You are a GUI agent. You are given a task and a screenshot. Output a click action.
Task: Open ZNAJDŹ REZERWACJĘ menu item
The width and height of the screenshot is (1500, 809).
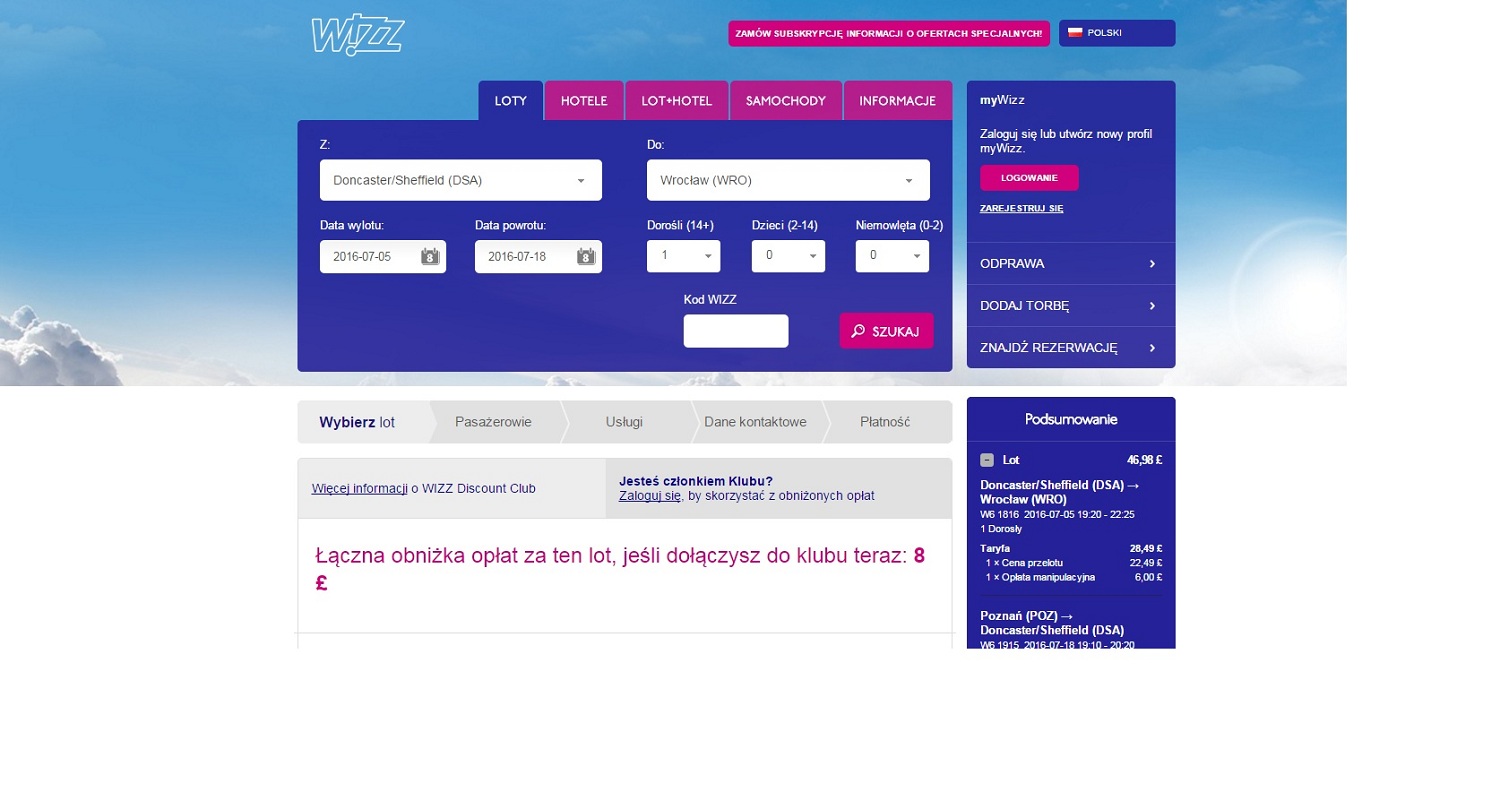click(1070, 348)
